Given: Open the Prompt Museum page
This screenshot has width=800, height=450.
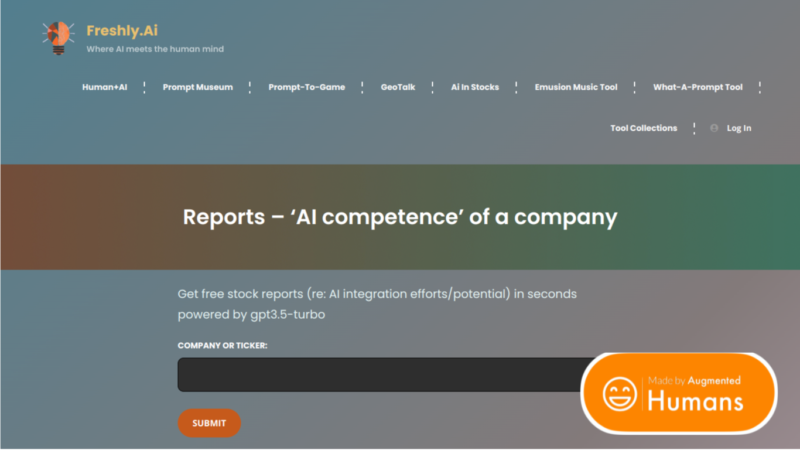Looking at the screenshot, I should pos(197,87).
